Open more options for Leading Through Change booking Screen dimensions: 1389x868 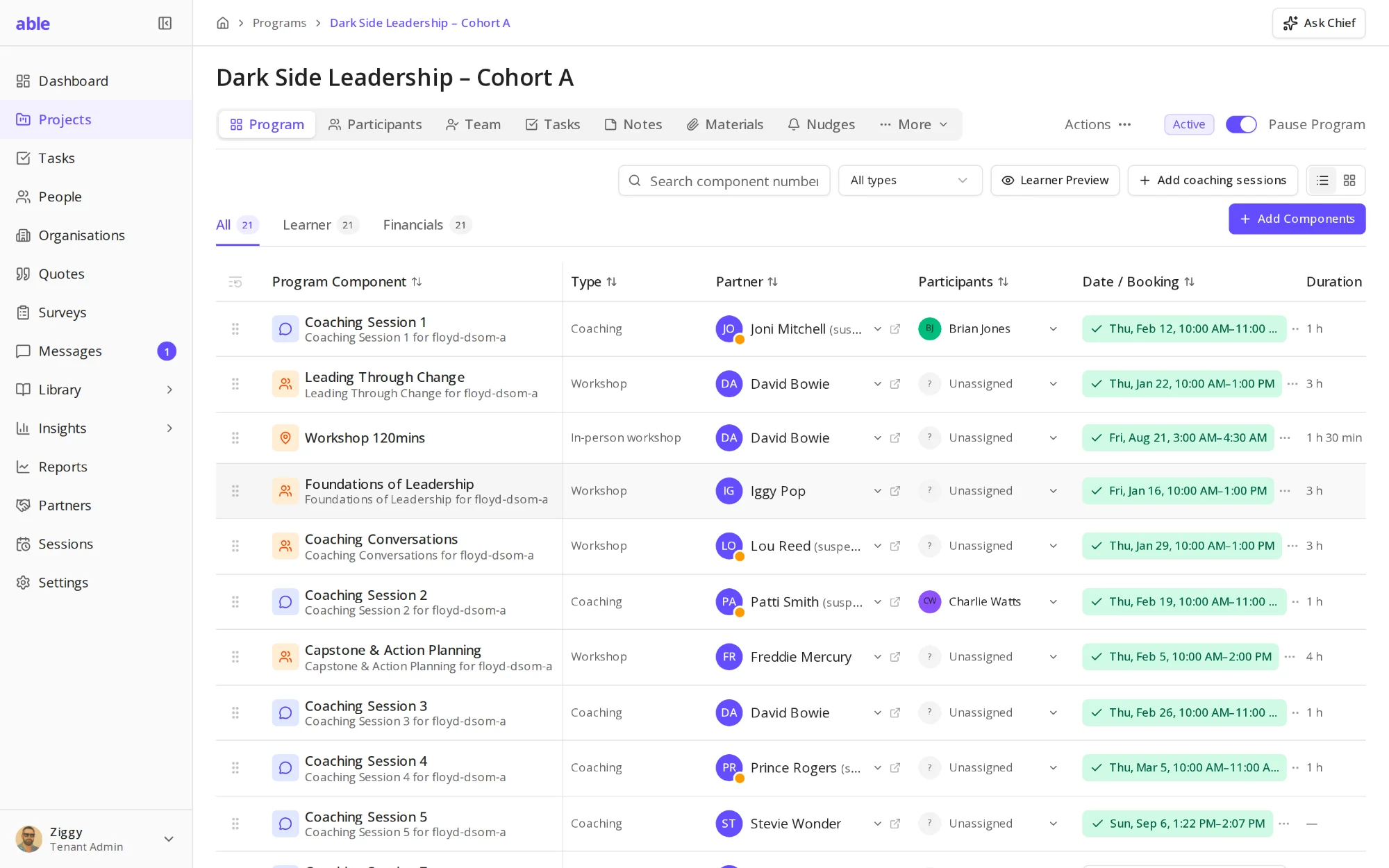tap(1292, 384)
